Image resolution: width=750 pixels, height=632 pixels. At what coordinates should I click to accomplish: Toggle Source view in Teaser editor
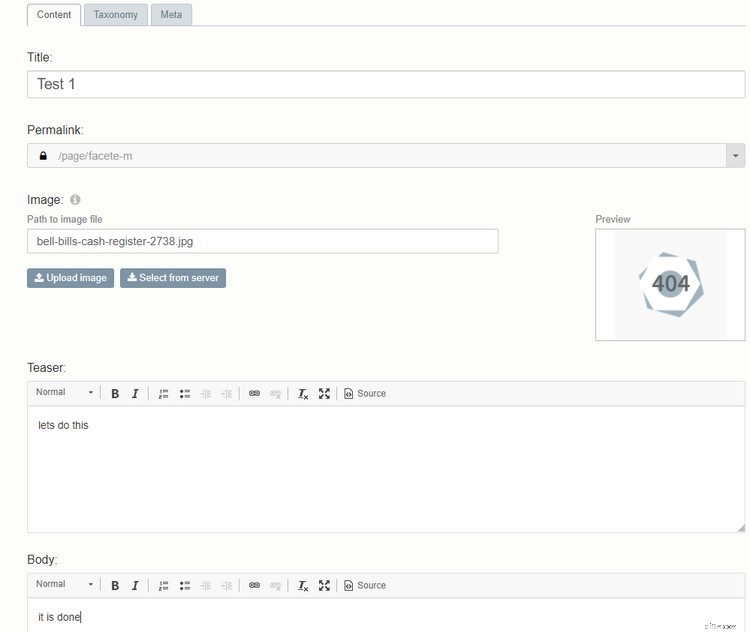(365, 394)
